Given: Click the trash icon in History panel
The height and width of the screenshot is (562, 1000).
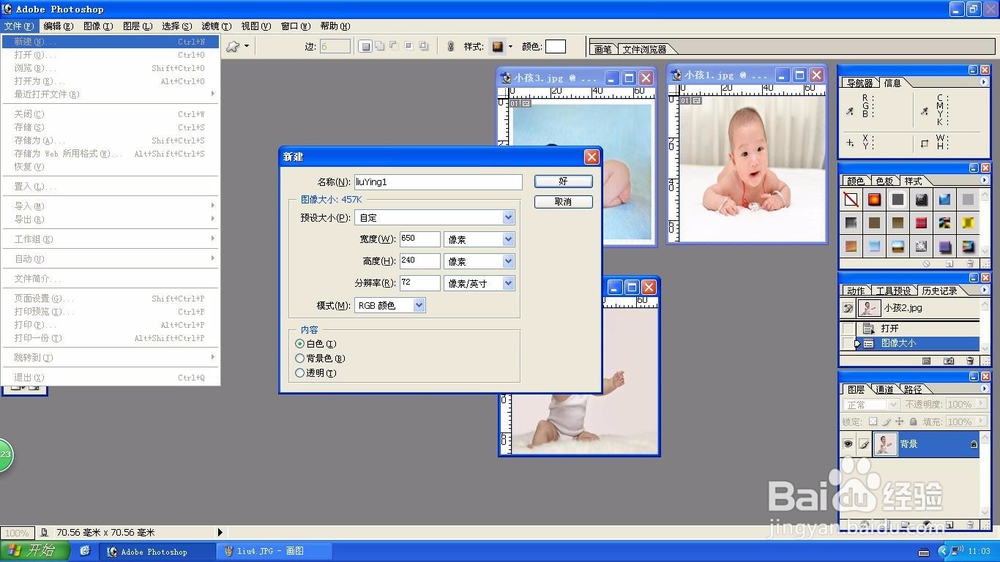Looking at the screenshot, I should click(970, 361).
